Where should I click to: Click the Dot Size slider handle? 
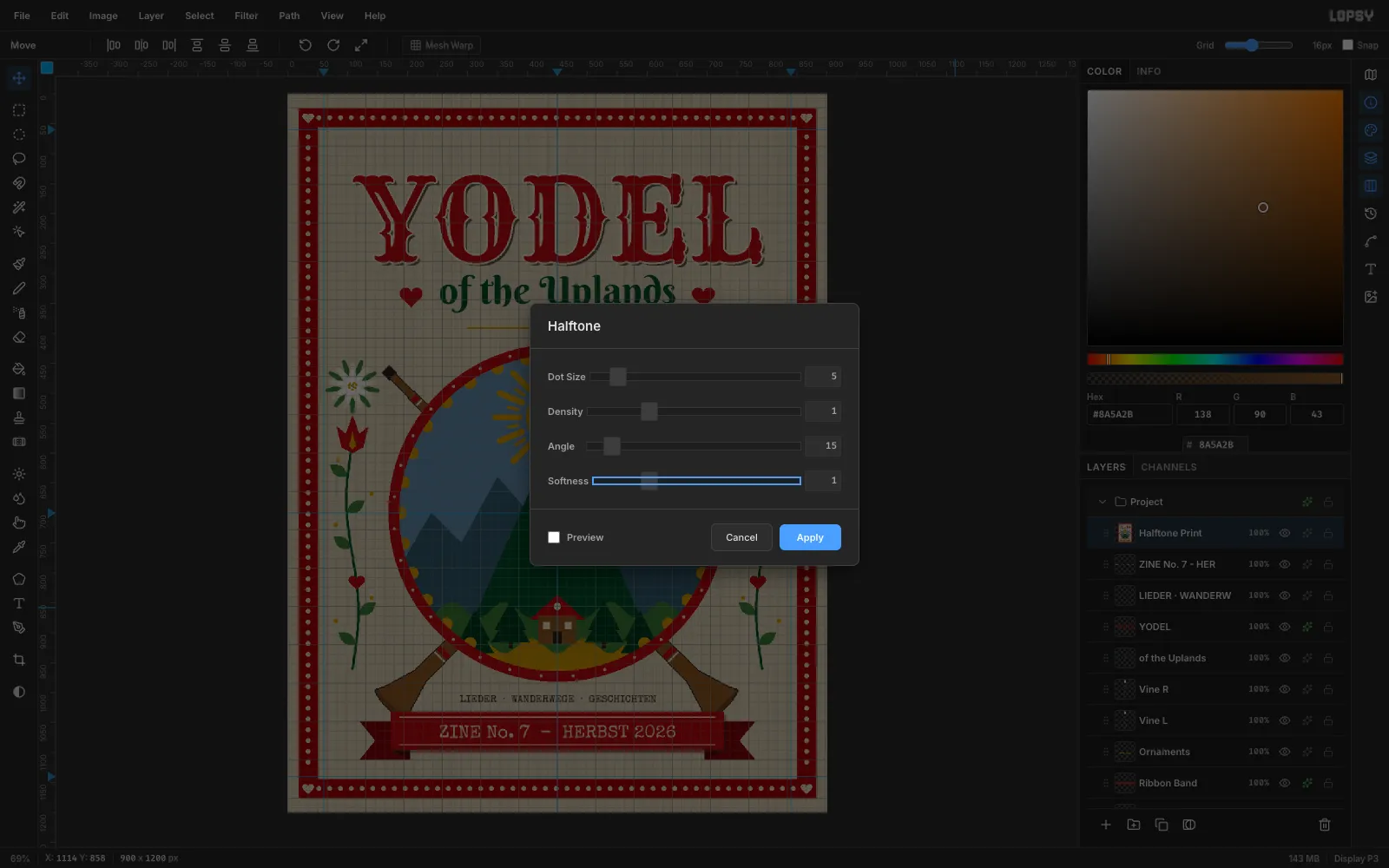[618, 377]
